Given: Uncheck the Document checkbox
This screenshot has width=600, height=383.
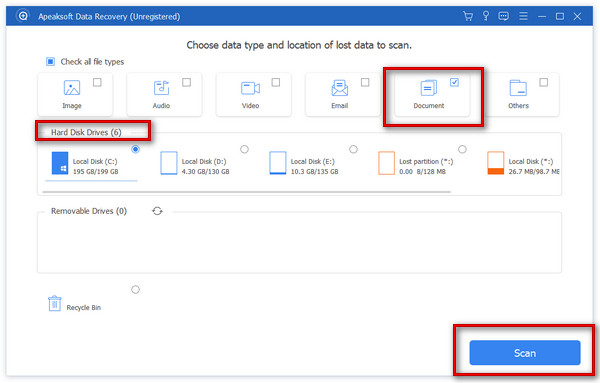Looking at the screenshot, I should point(454,82).
